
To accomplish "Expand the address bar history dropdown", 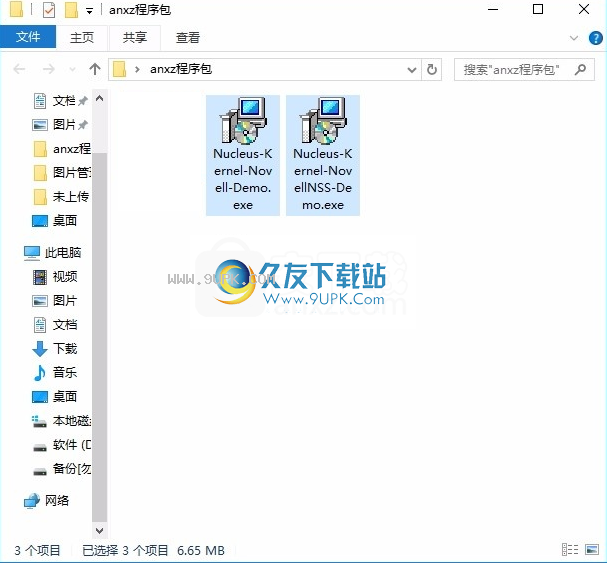I will click(412, 70).
